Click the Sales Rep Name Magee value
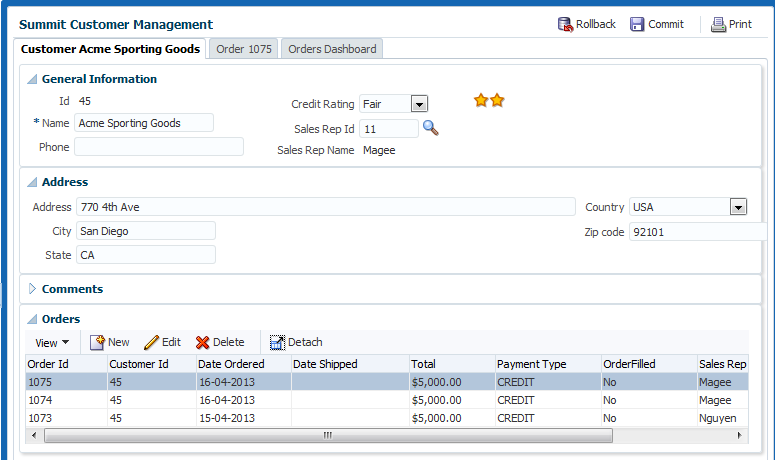775x460 pixels. [379, 150]
